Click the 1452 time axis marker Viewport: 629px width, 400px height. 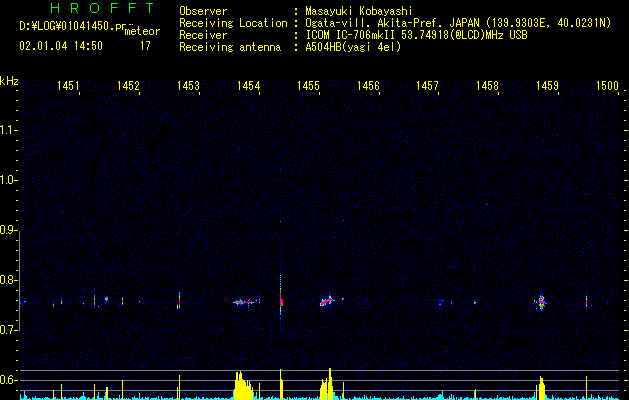click(x=128, y=85)
